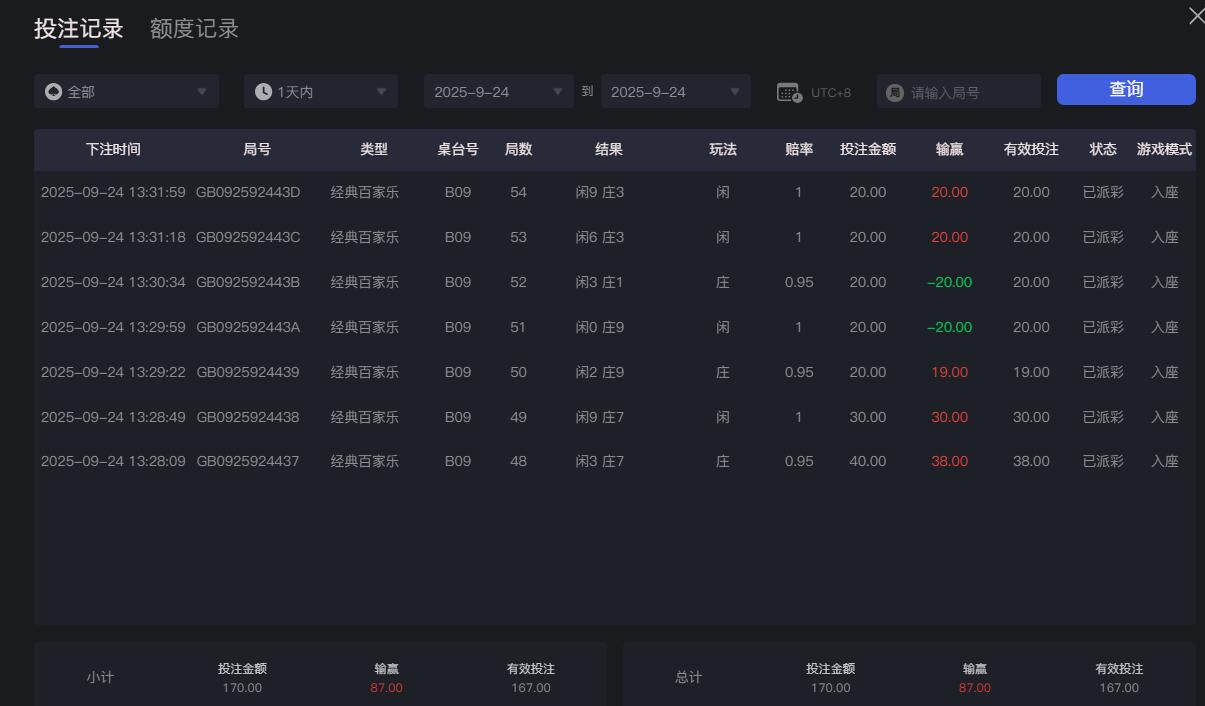Click the blue 查询 query button
This screenshot has height=706, width=1205.
[1126, 89]
